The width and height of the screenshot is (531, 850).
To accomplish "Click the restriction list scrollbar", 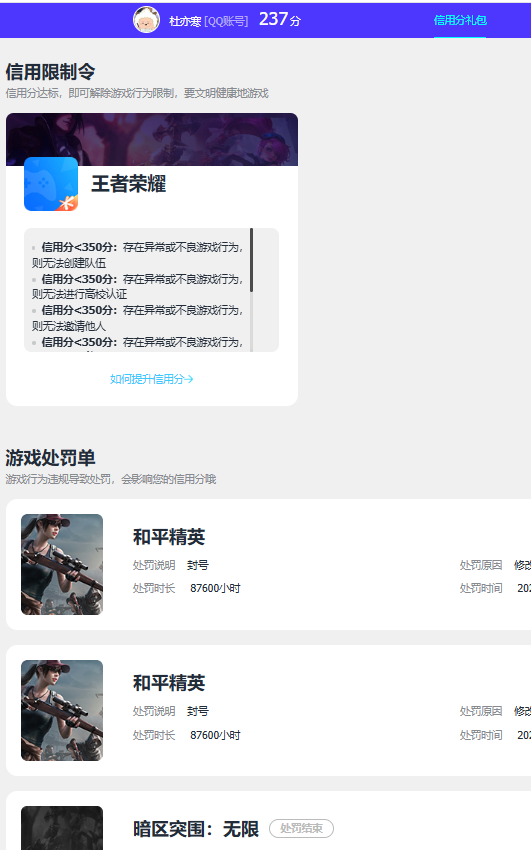I will tap(251, 260).
